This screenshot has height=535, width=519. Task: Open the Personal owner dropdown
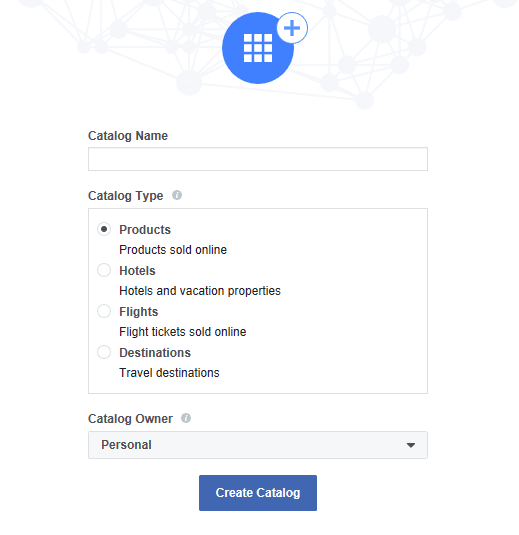[258, 445]
